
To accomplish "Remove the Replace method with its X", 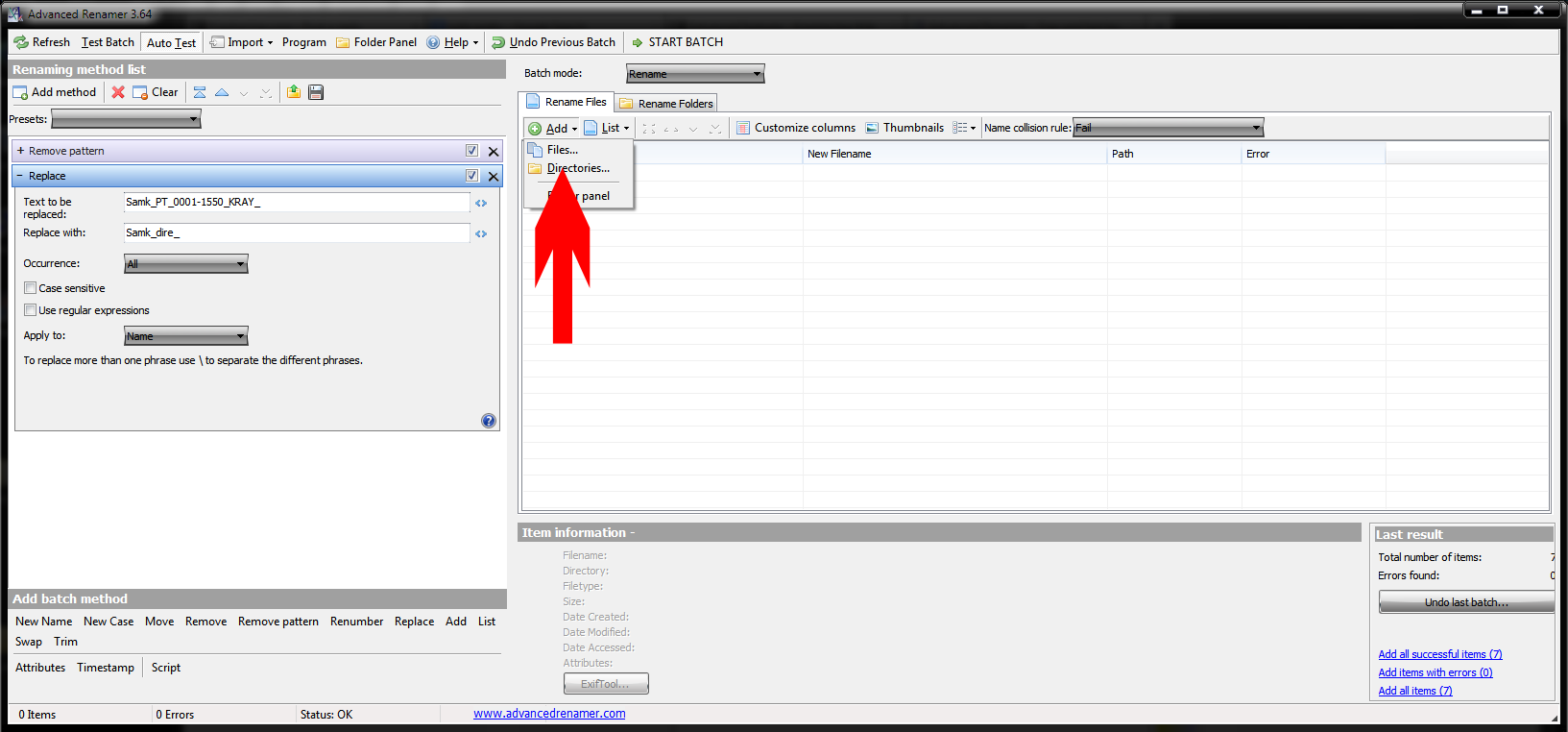I will [x=494, y=177].
